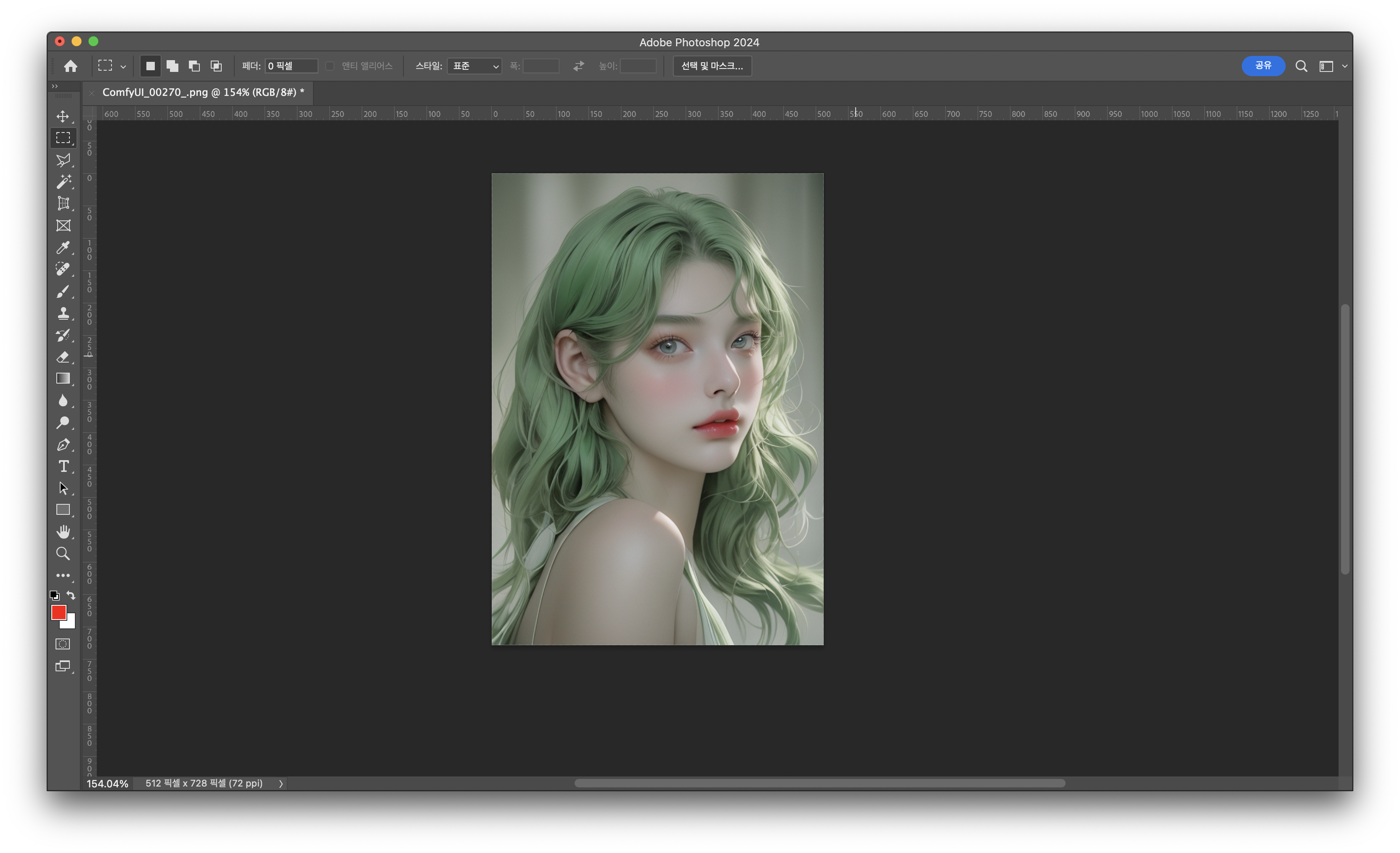Image resolution: width=1400 pixels, height=853 pixels.
Task: Select the Eraser tool
Action: pos(63,357)
